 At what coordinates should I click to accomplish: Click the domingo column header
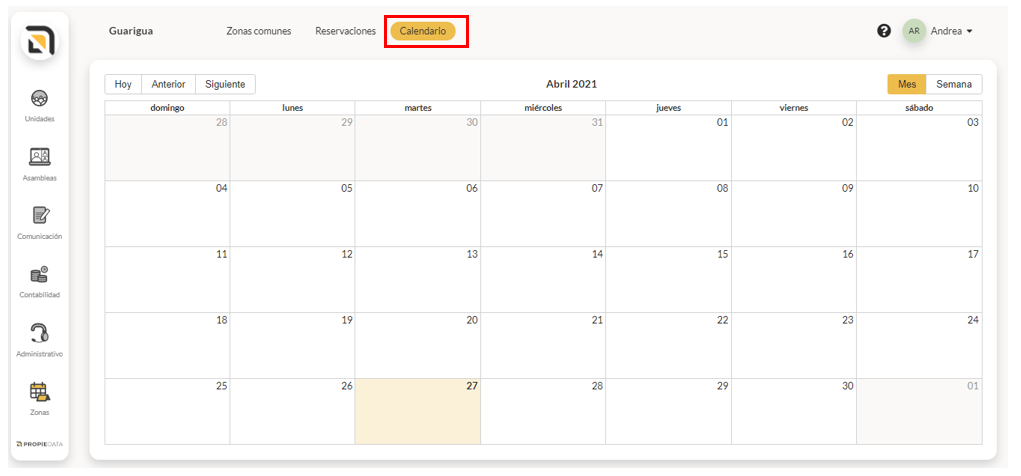pyautogui.click(x=167, y=108)
